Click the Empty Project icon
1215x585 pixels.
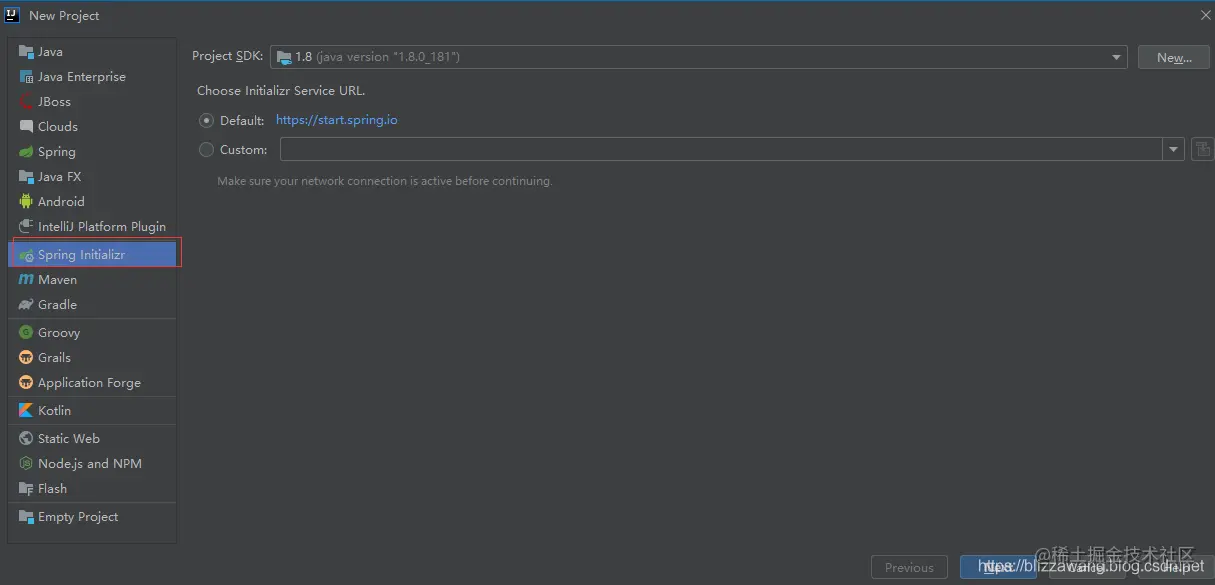pyautogui.click(x=26, y=517)
